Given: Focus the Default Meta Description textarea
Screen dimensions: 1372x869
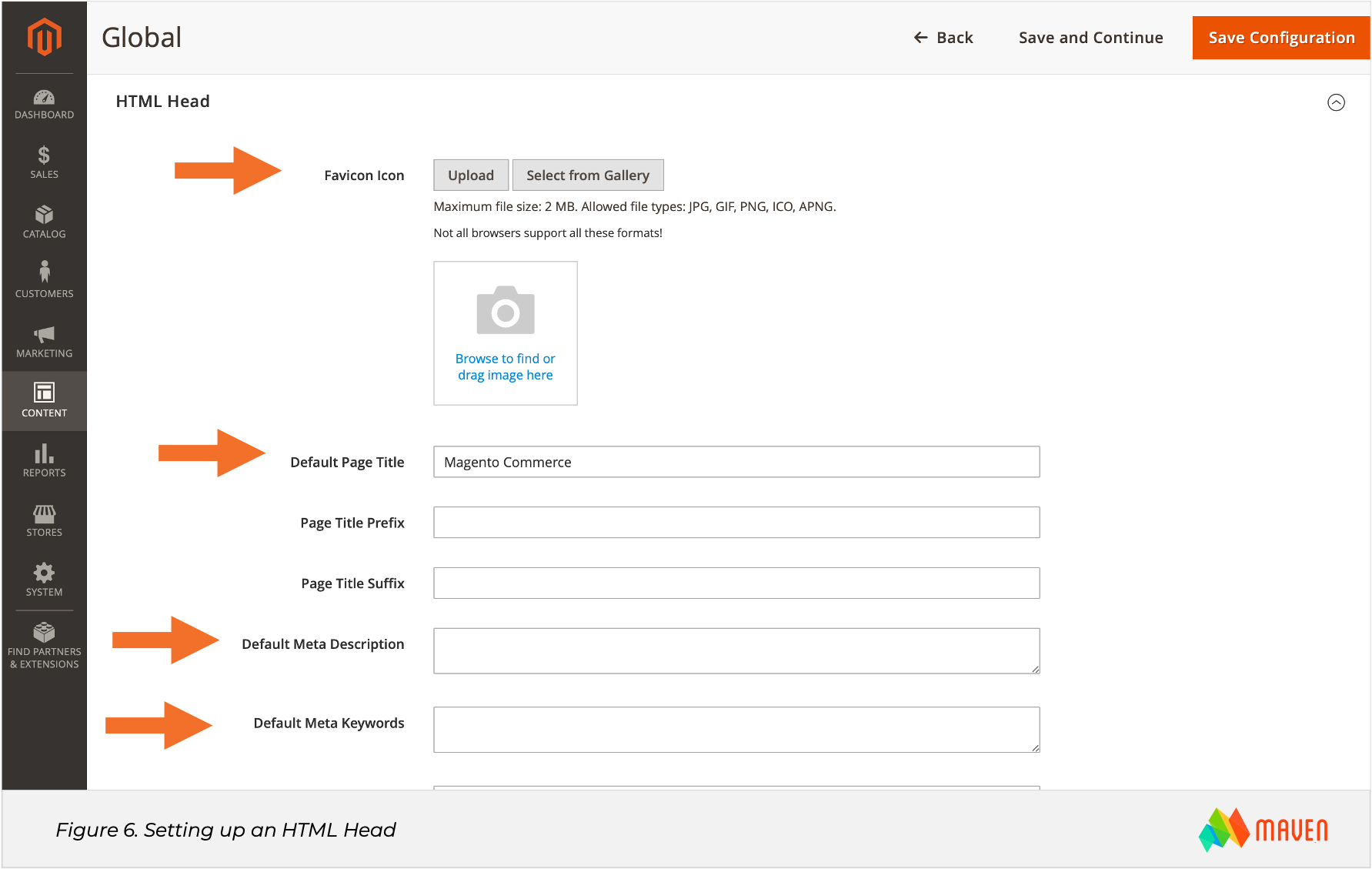Looking at the screenshot, I should [x=736, y=651].
